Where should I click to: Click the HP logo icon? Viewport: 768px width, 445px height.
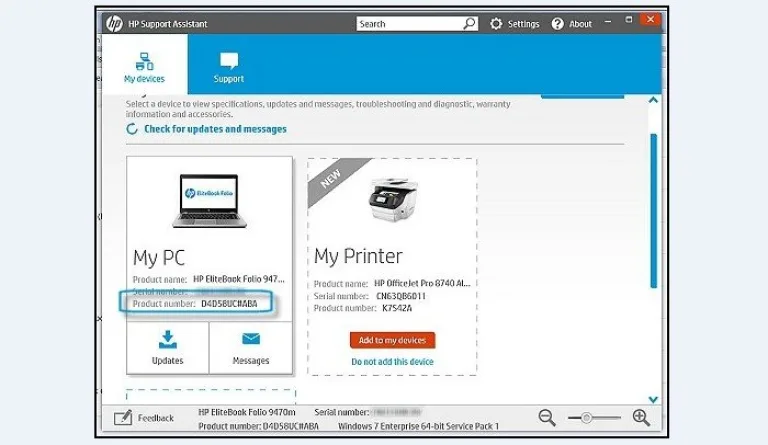(x=114, y=23)
